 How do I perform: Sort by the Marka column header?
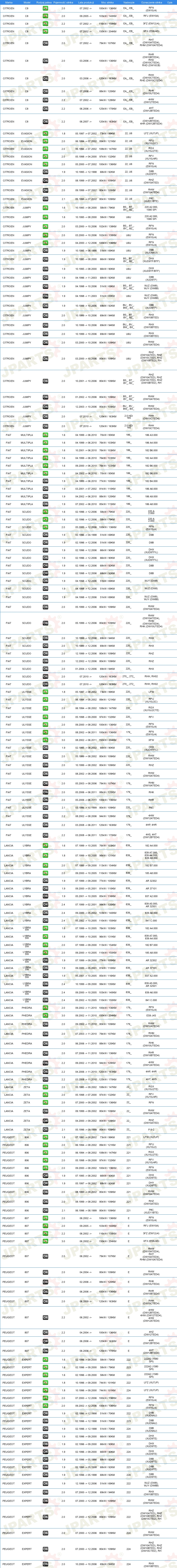pos(9,2)
